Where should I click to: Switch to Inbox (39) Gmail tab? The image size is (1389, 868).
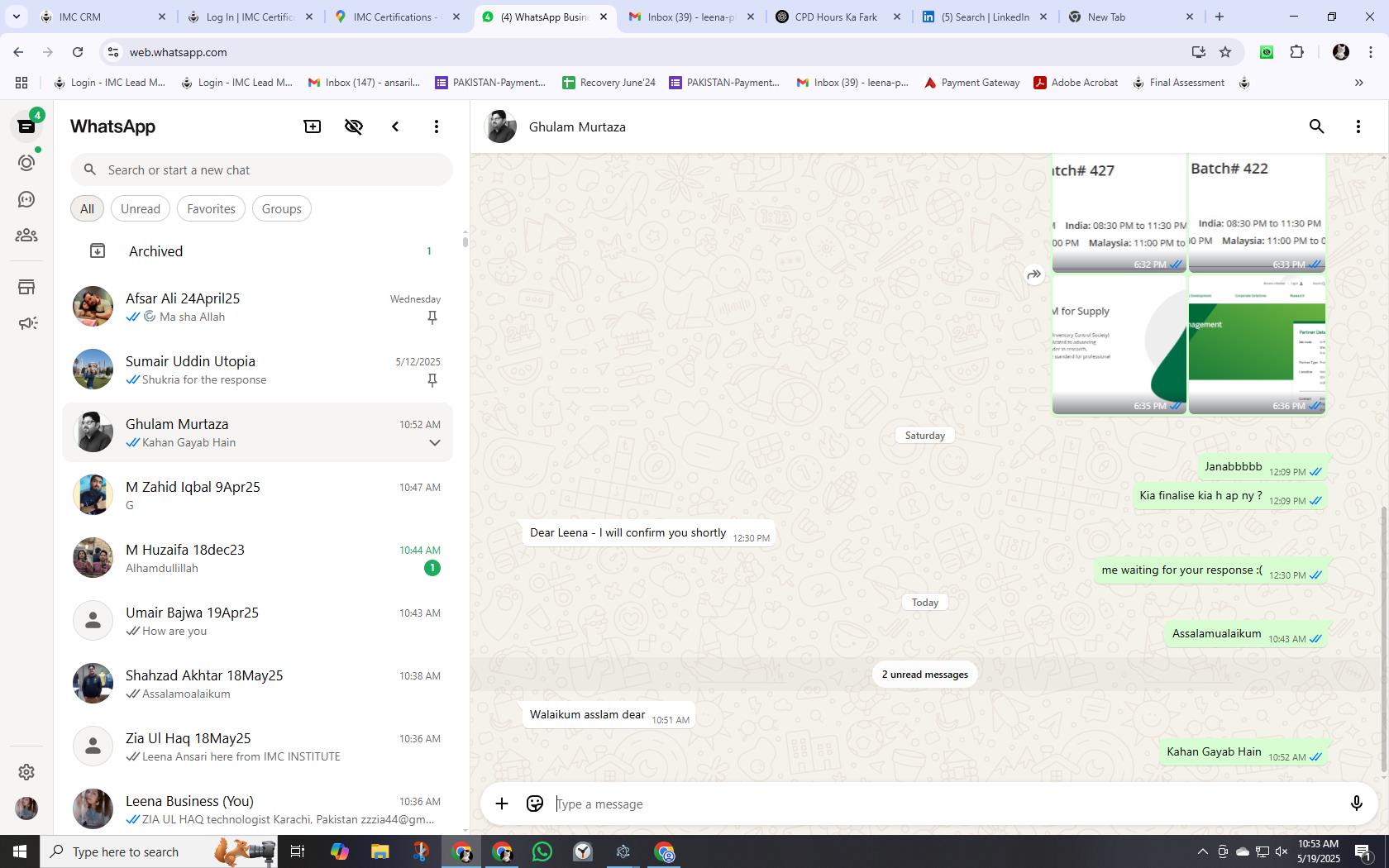click(x=692, y=17)
